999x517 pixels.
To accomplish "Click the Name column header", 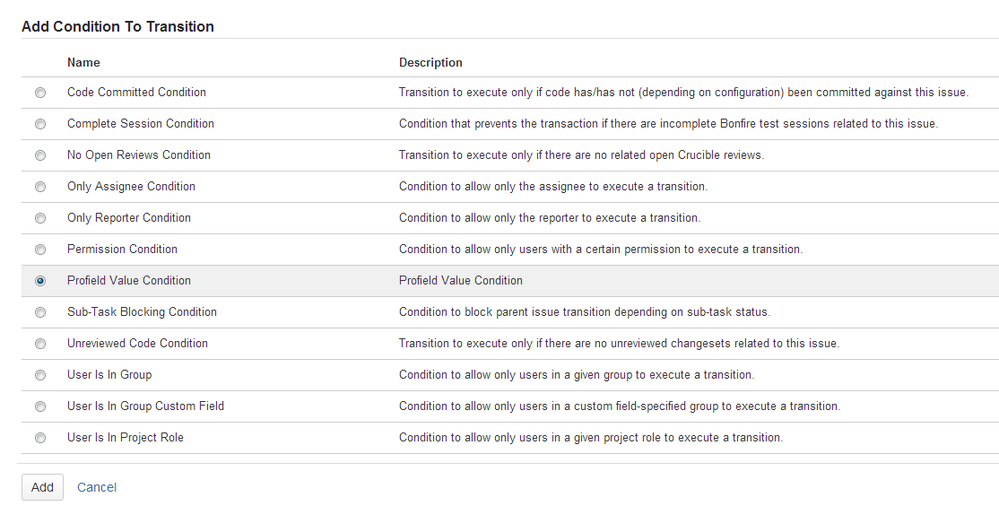I will (x=84, y=62).
